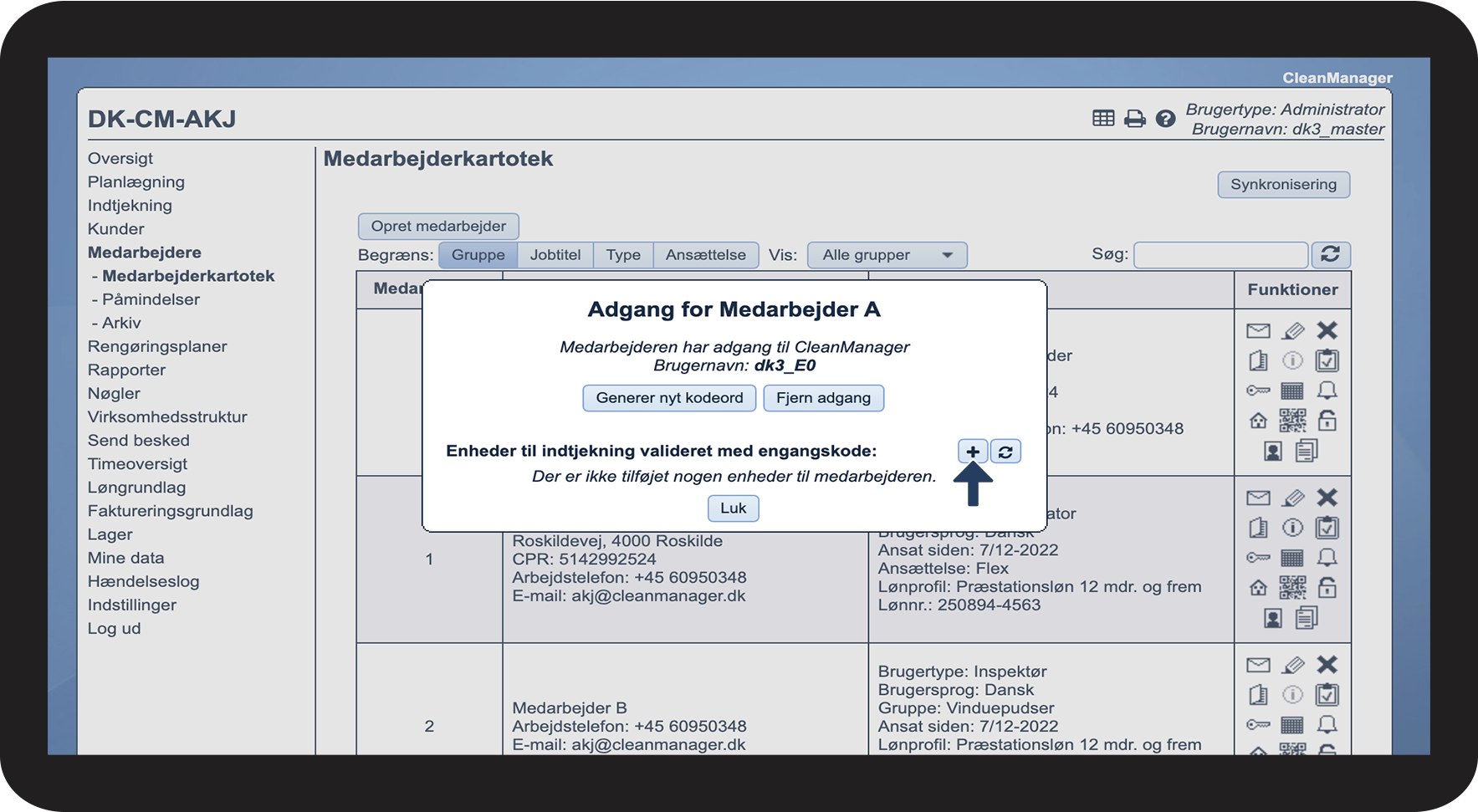The width and height of the screenshot is (1478, 812).
Task: Click the plus icon to add a device
Action: click(x=973, y=452)
